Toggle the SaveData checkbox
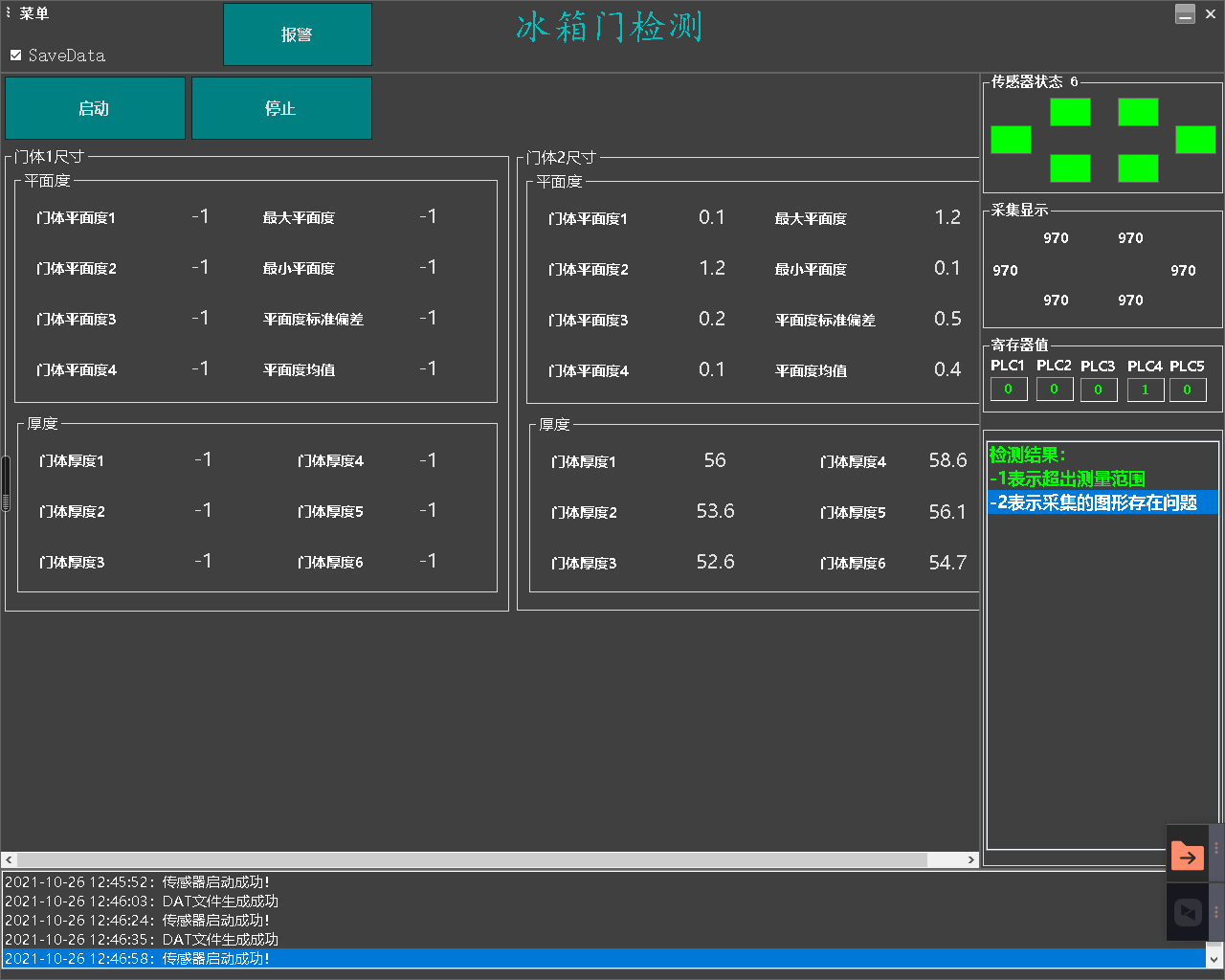1225x980 pixels. pyautogui.click(x=16, y=56)
